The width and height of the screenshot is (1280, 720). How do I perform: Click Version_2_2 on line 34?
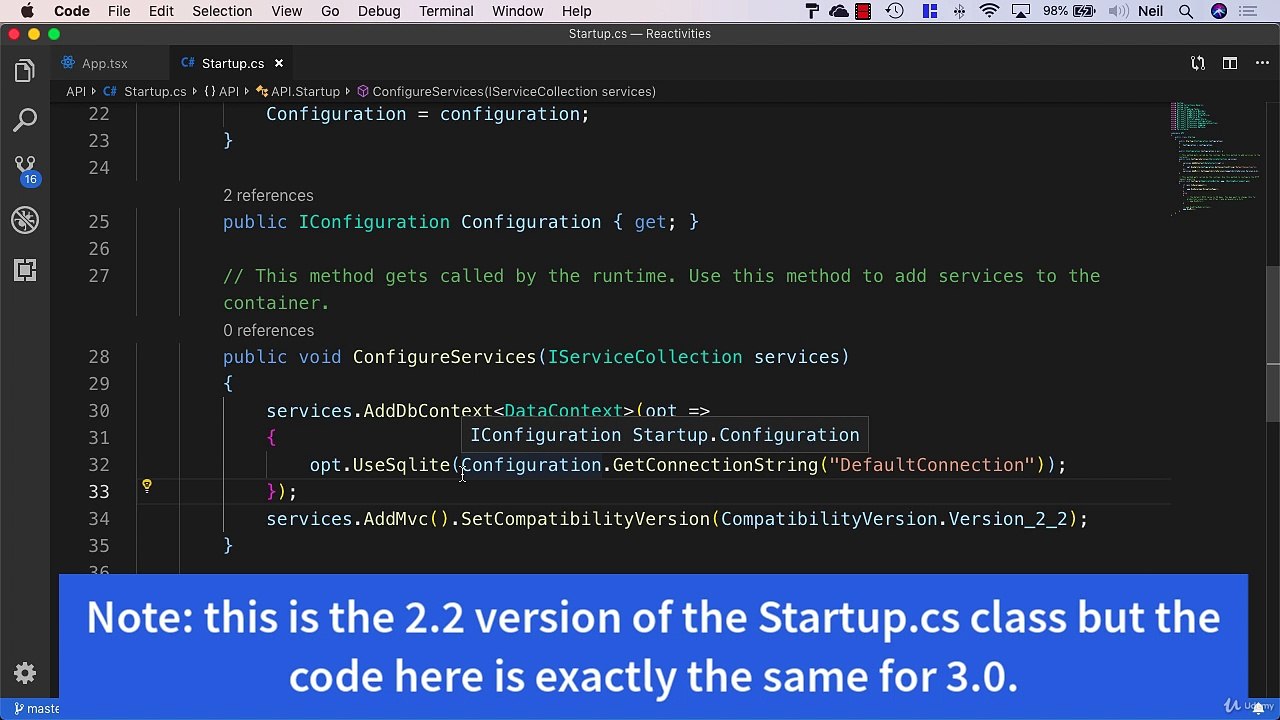click(x=1008, y=519)
